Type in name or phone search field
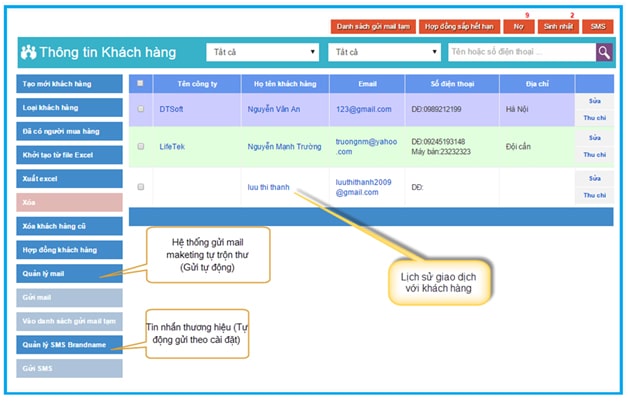Viewport: 628px width, 403px height. (520, 51)
